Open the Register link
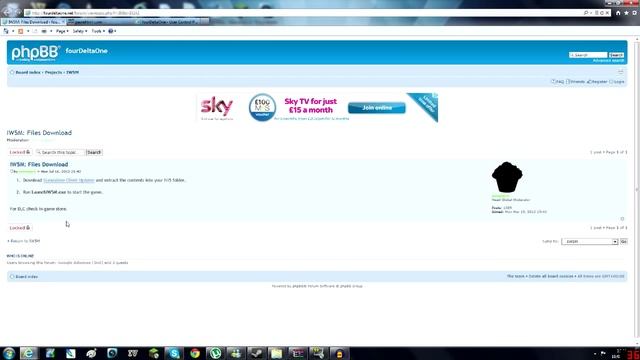 [x=598, y=82]
